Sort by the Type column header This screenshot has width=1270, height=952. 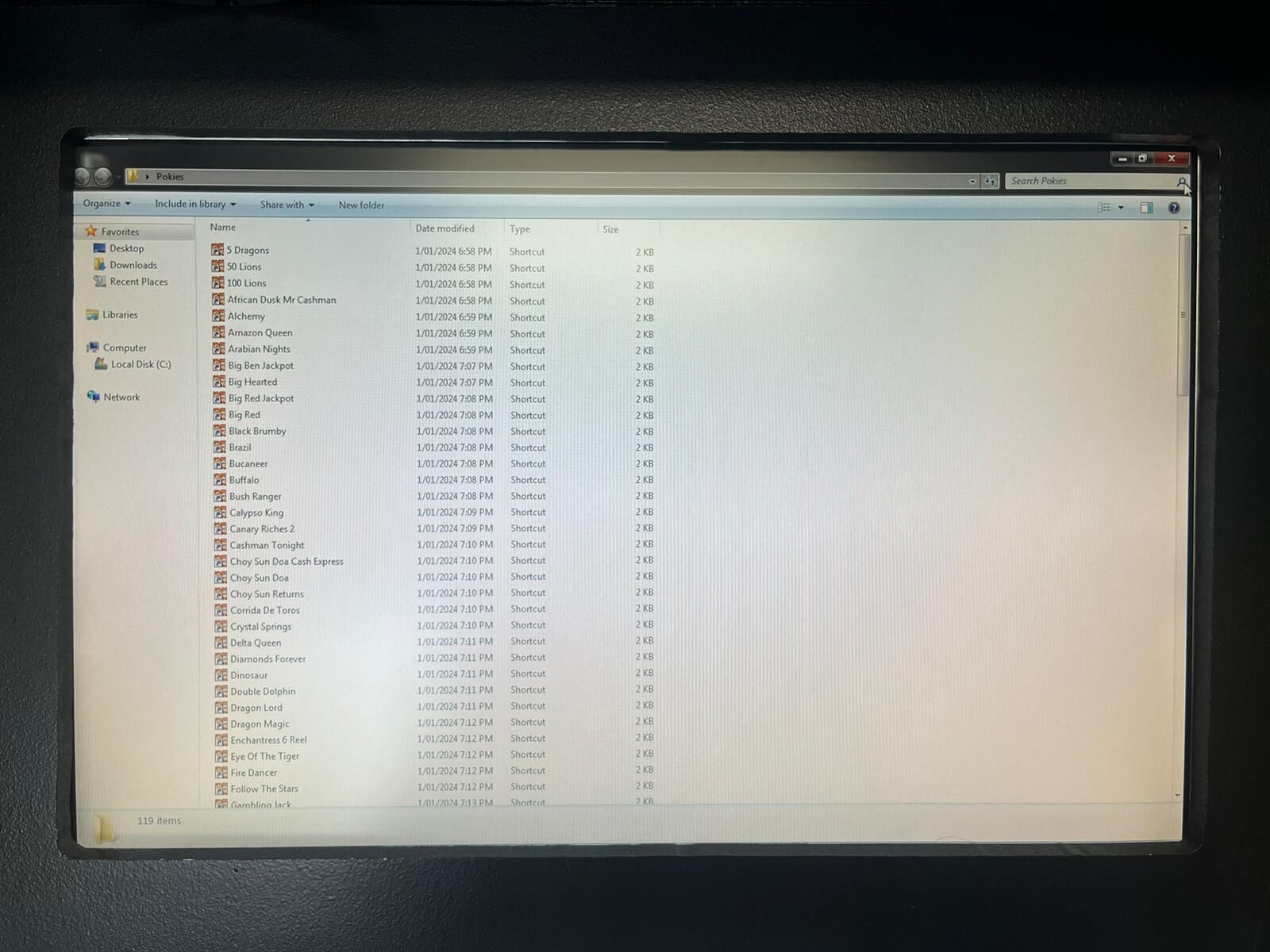click(520, 229)
